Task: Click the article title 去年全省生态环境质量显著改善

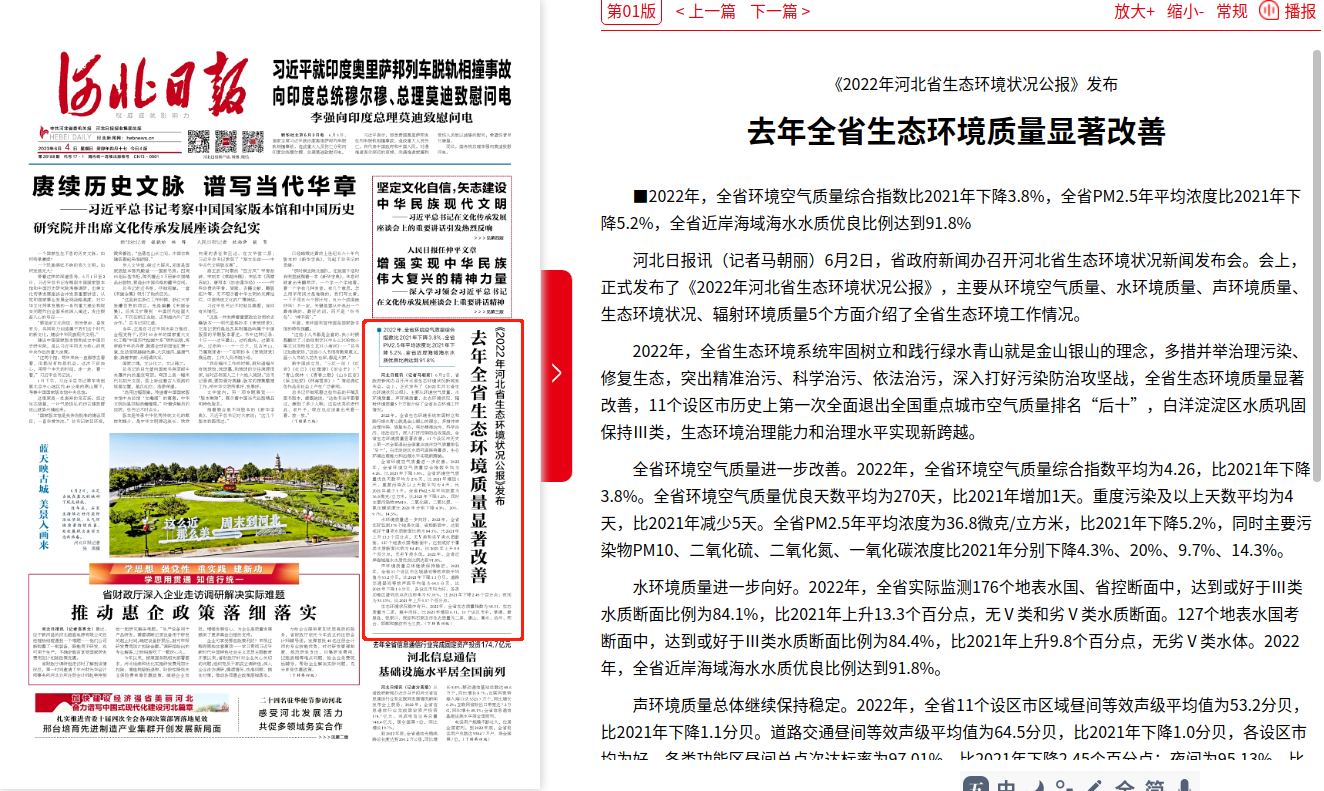Action: (x=957, y=132)
